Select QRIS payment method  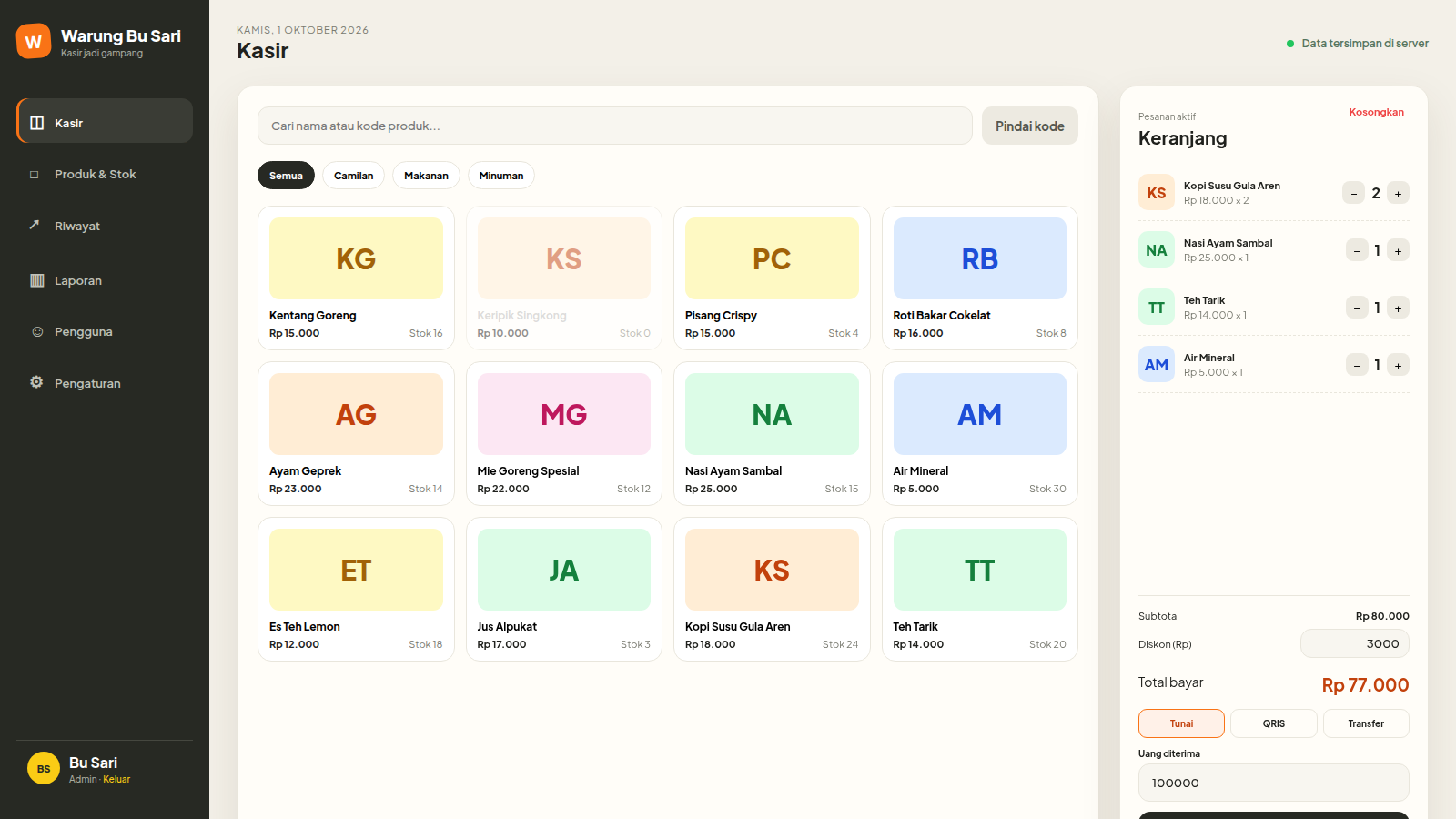(x=1274, y=723)
